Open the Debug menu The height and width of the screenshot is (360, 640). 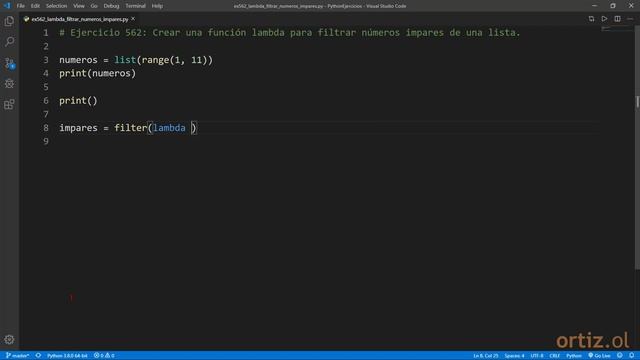coord(111,6)
